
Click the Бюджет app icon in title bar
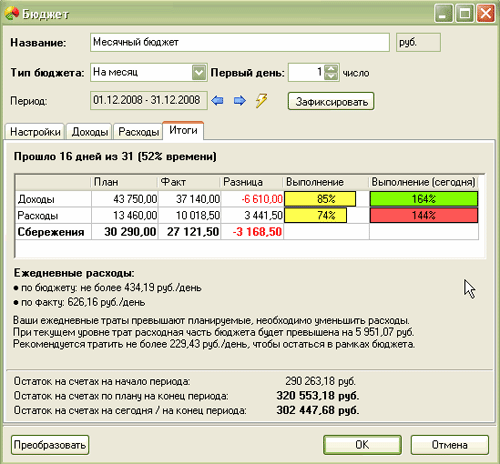(12, 14)
